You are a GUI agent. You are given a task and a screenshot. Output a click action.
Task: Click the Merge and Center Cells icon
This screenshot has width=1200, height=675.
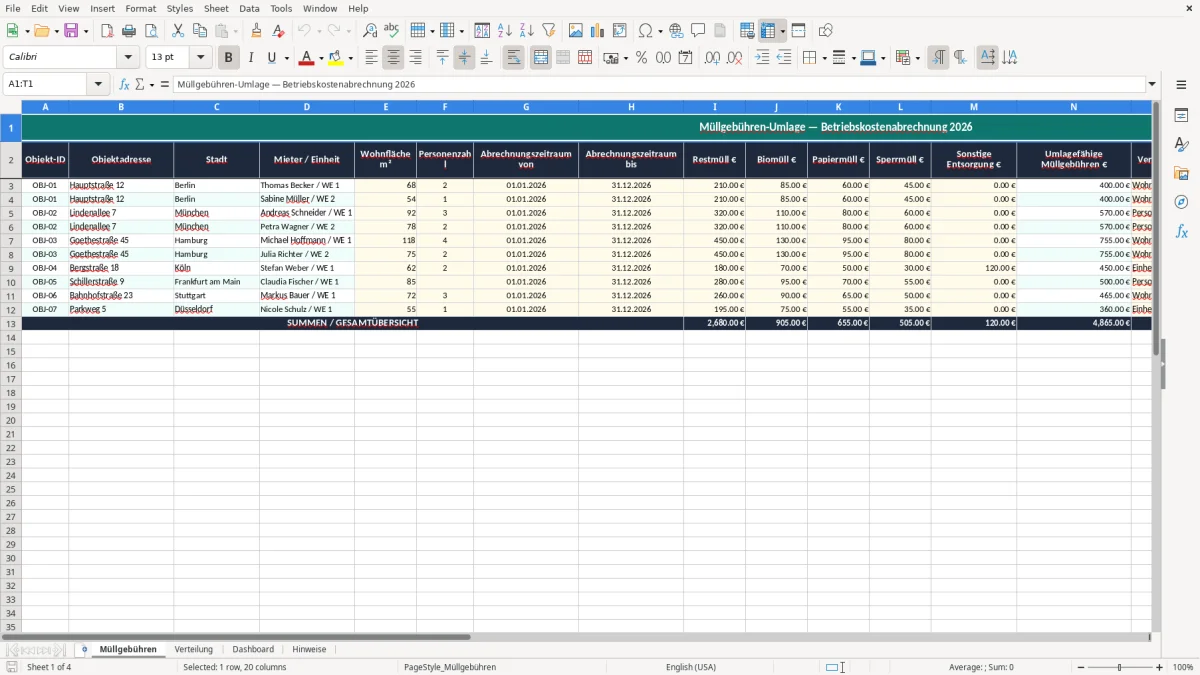541,58
